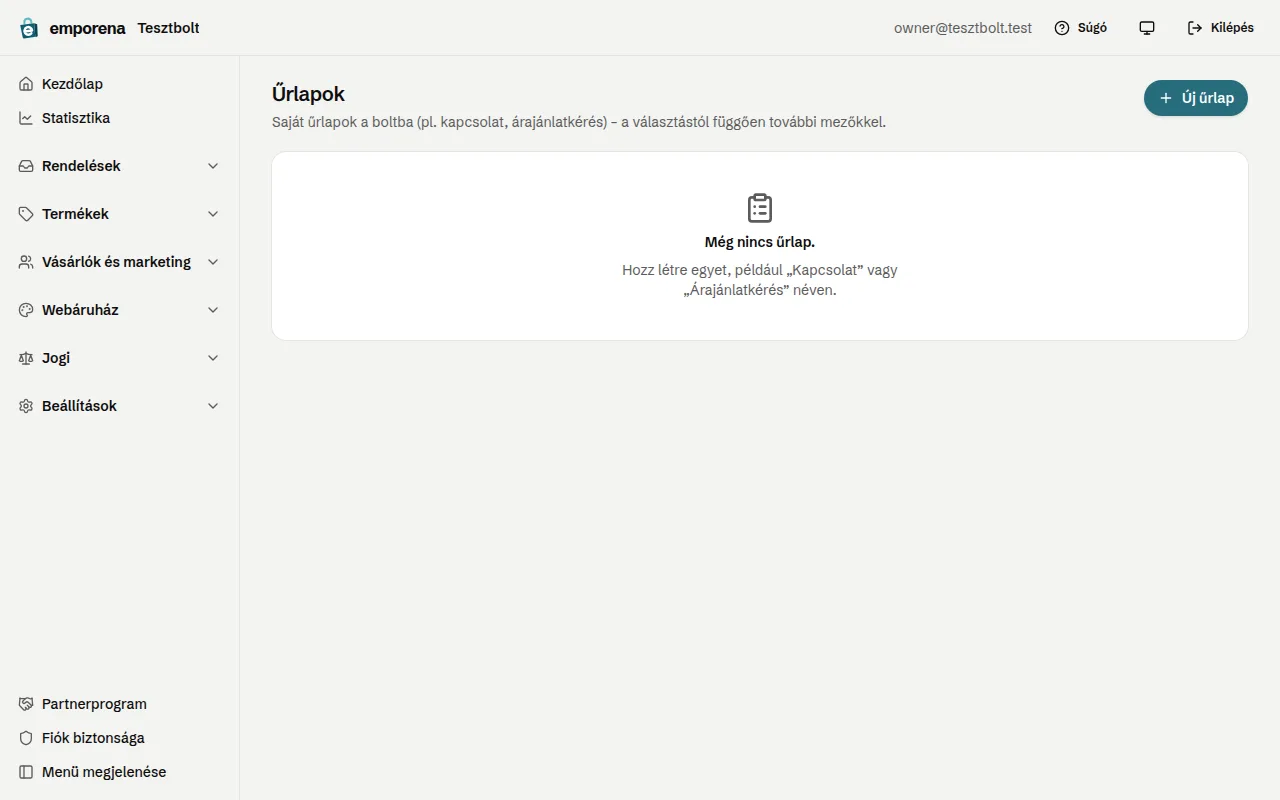The height and width of the screenshot is (800, 1280).
Task: Open the Jogi menu section
Action: [x=120, y=358]
